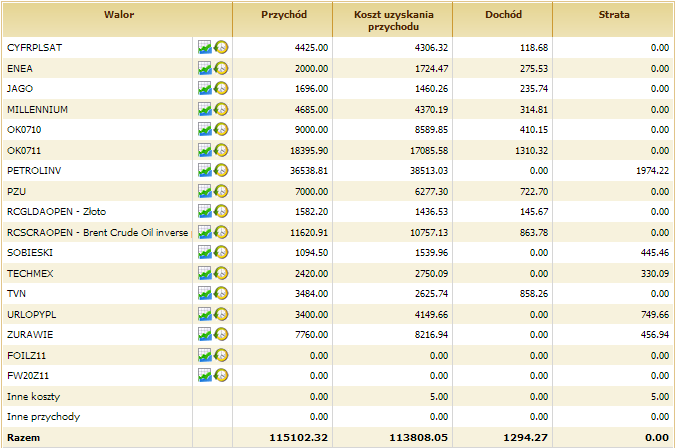Open the chart icon for ENEA
The image size is (676, 448).
[205, 68]
